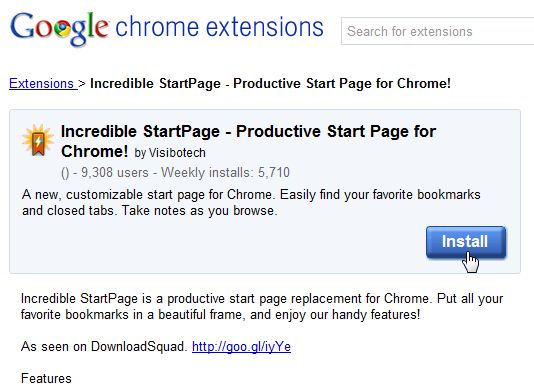Image resolution: width=534 pixels, height=388 pixels.
Task: Click the Chrome ball in Google logo
Action: (63, 30)
